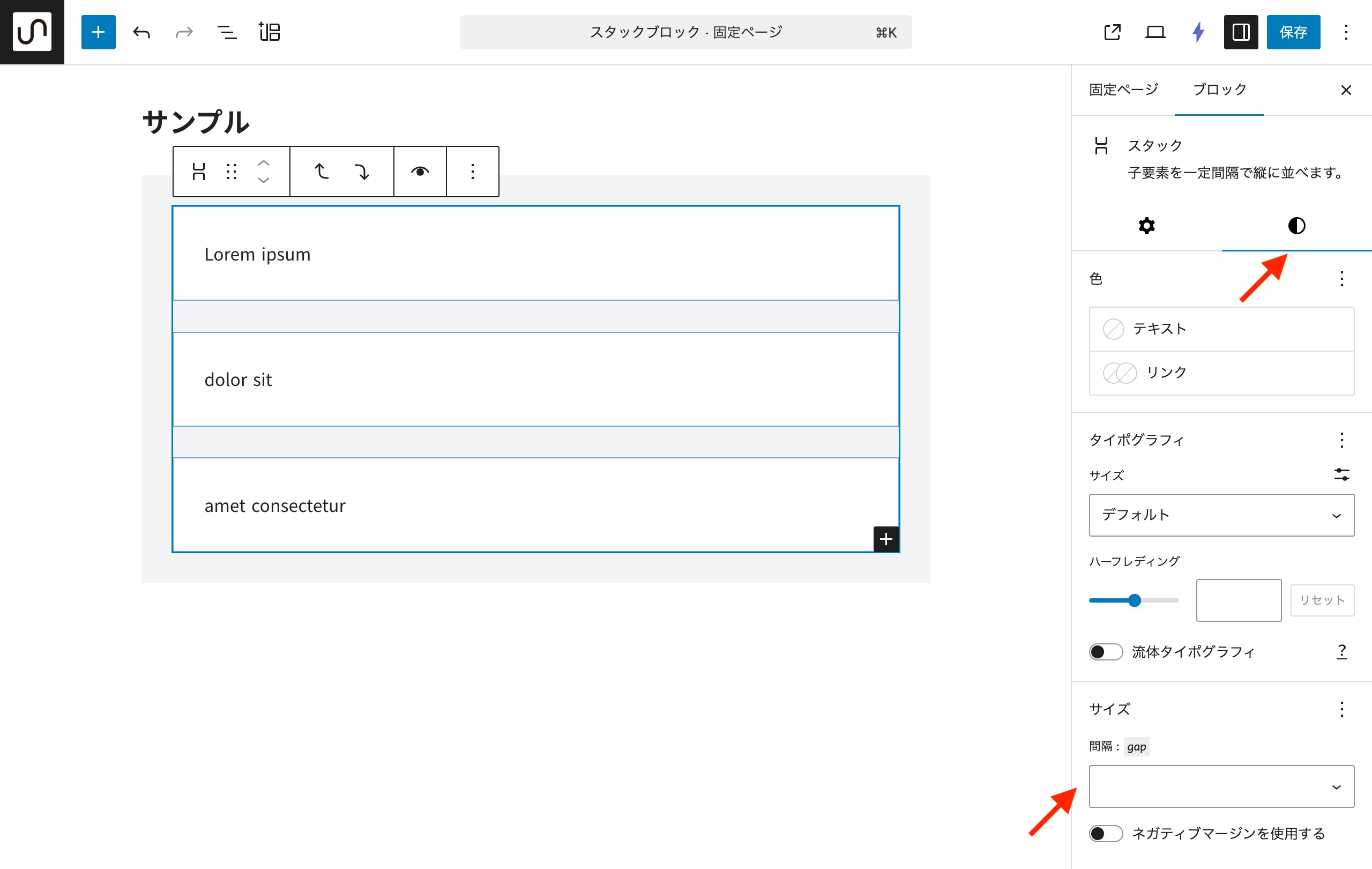Toggle the settings sidebar panel button
This screenshot has height=869, width=1372.
pyautogui.click(x=1240, y=32)
